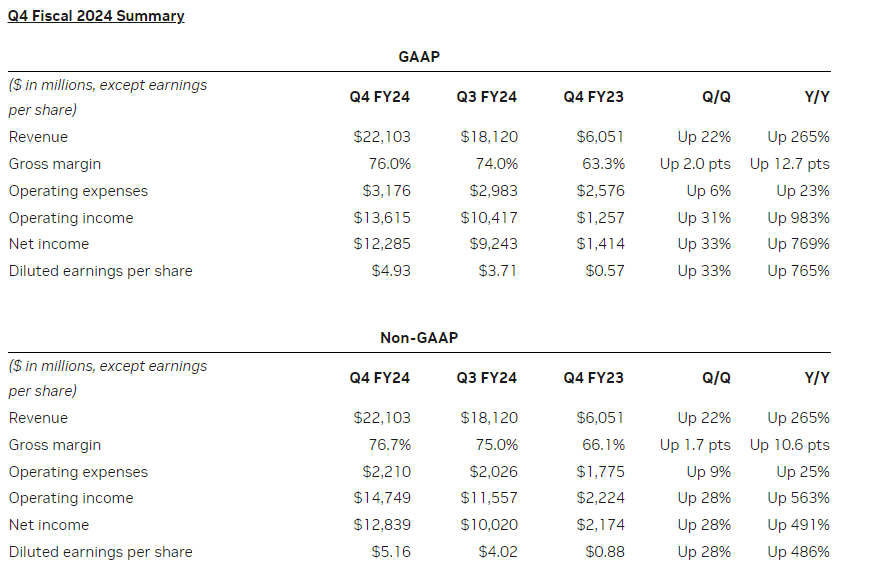This screenshot has width=873, height=576.
Task: Select GAAP net income value $12,285
Action: (x=382, y=244)
